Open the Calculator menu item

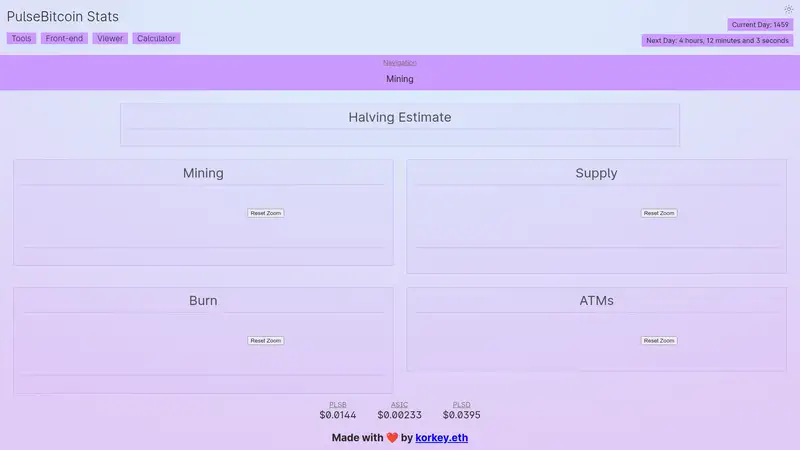click(156, 38)
